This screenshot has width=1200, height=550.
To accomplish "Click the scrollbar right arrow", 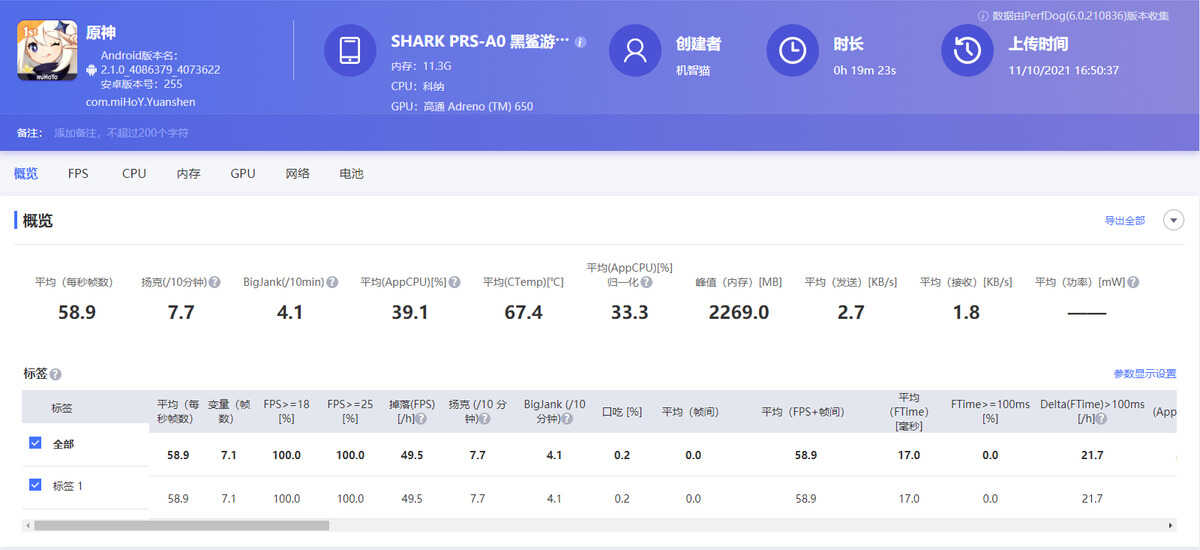I will tap(1171, 525).
